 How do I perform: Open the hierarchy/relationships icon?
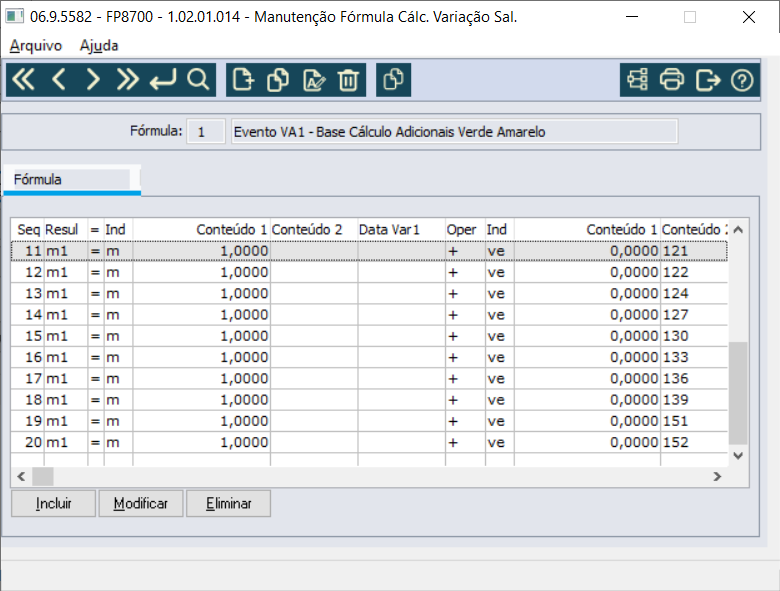coord(637,80)
